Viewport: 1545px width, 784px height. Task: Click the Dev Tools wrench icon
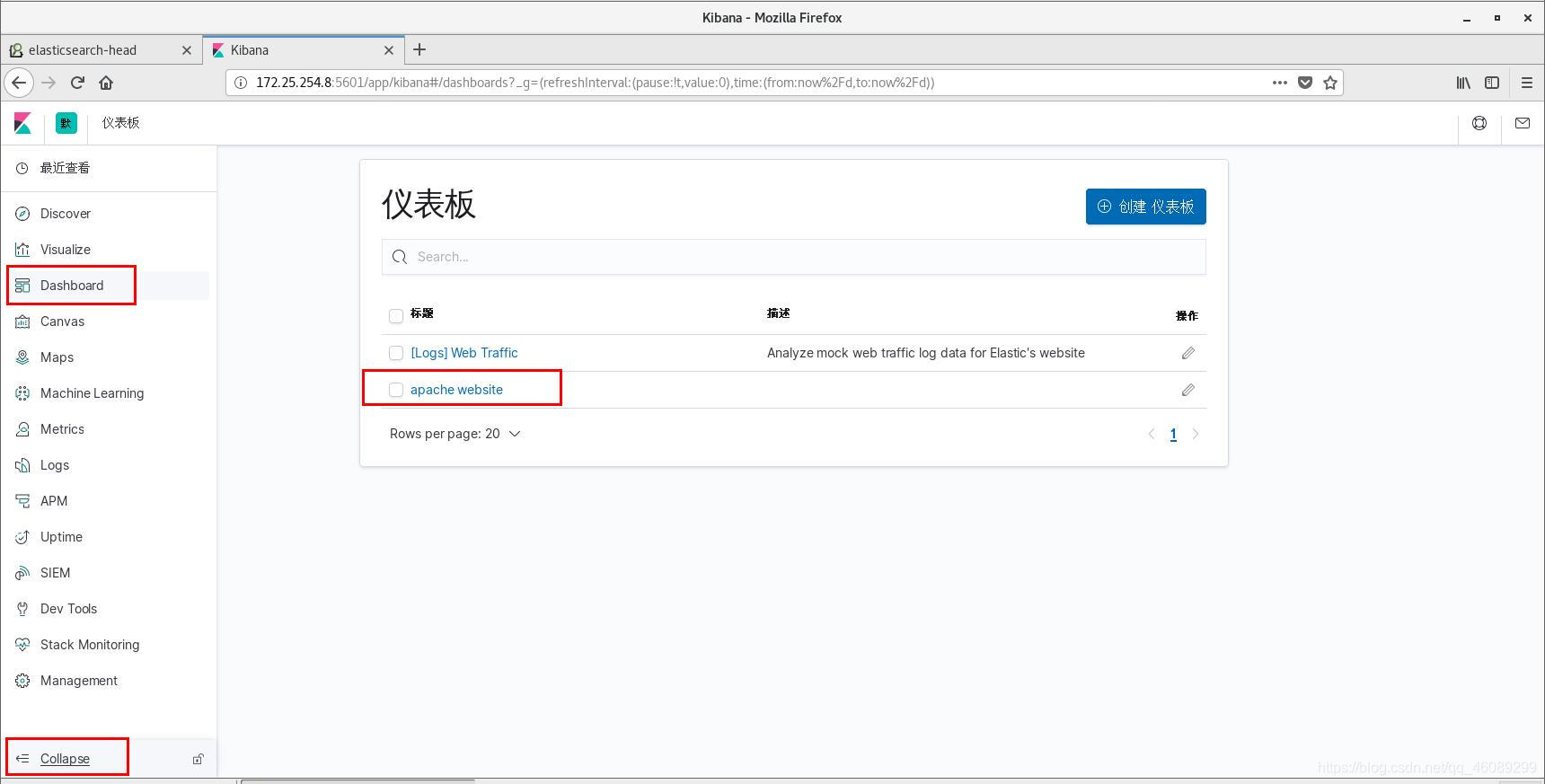pos(22,609)
